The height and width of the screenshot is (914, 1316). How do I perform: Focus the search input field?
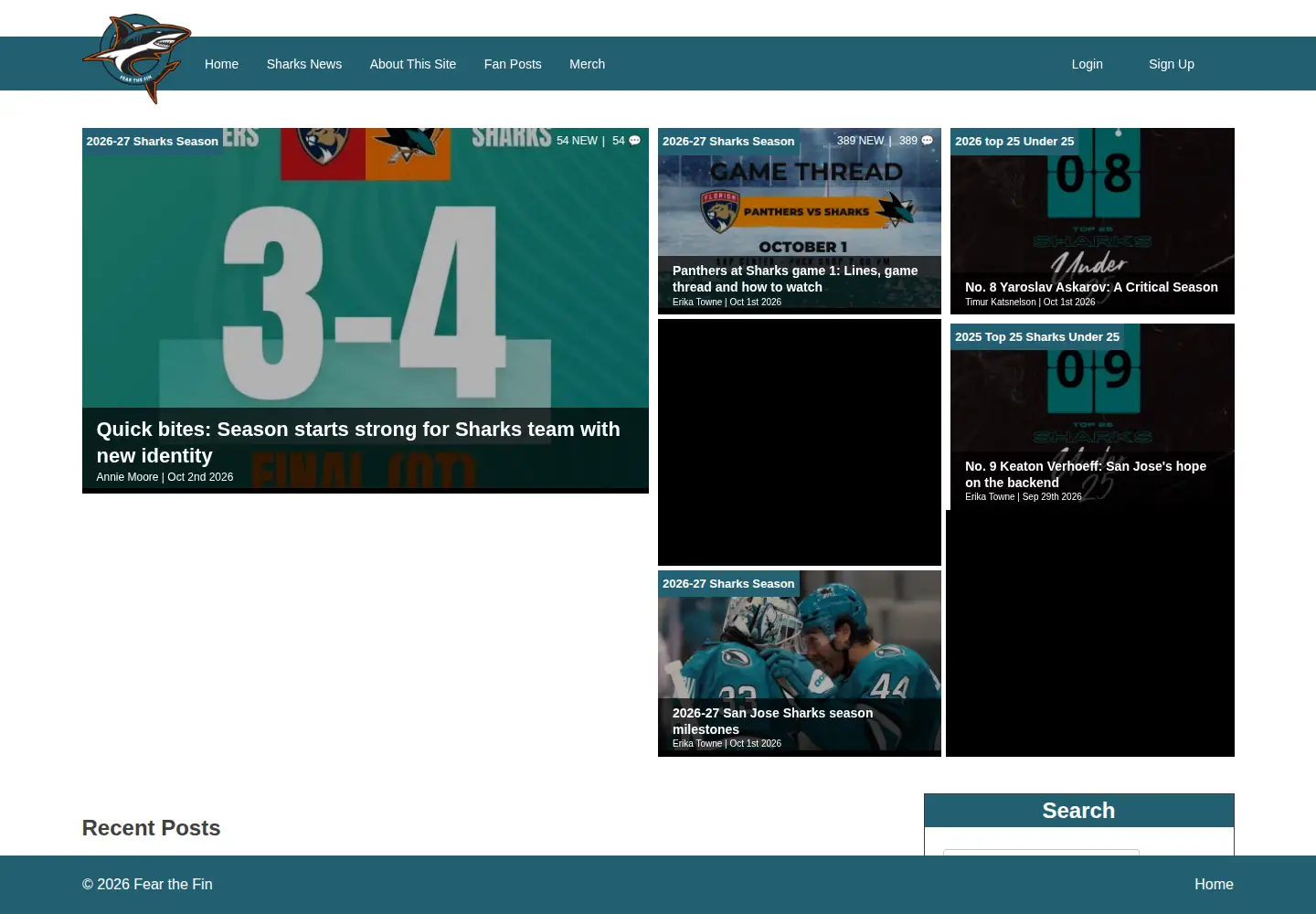tap(1041, 853)
